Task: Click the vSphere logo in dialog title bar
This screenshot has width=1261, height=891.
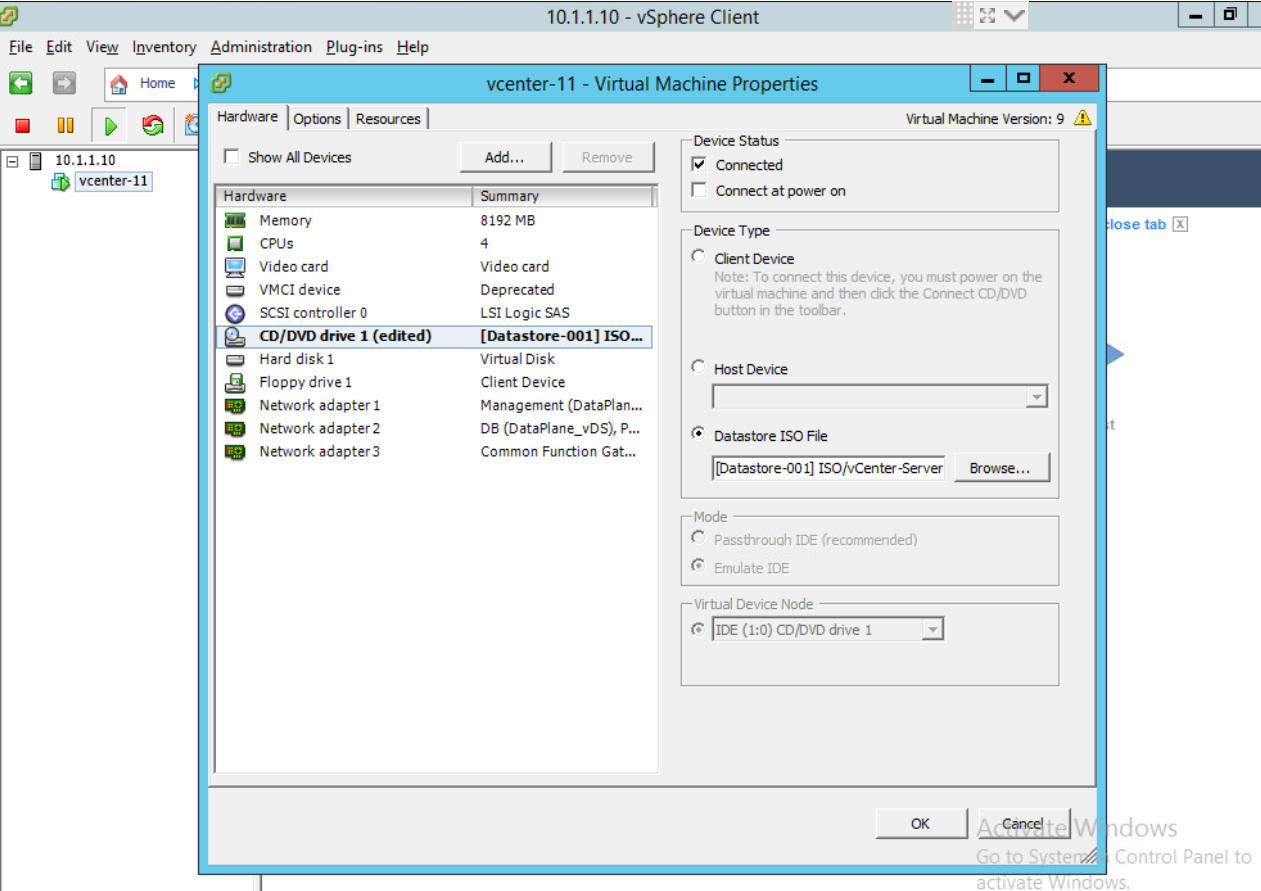Action: pos(222,83)
